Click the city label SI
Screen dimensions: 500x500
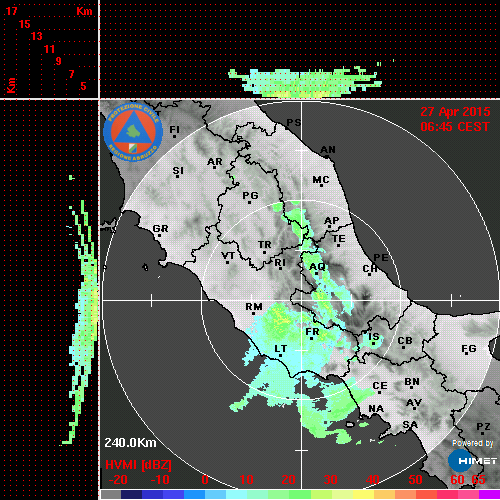[x=178, y=171]
